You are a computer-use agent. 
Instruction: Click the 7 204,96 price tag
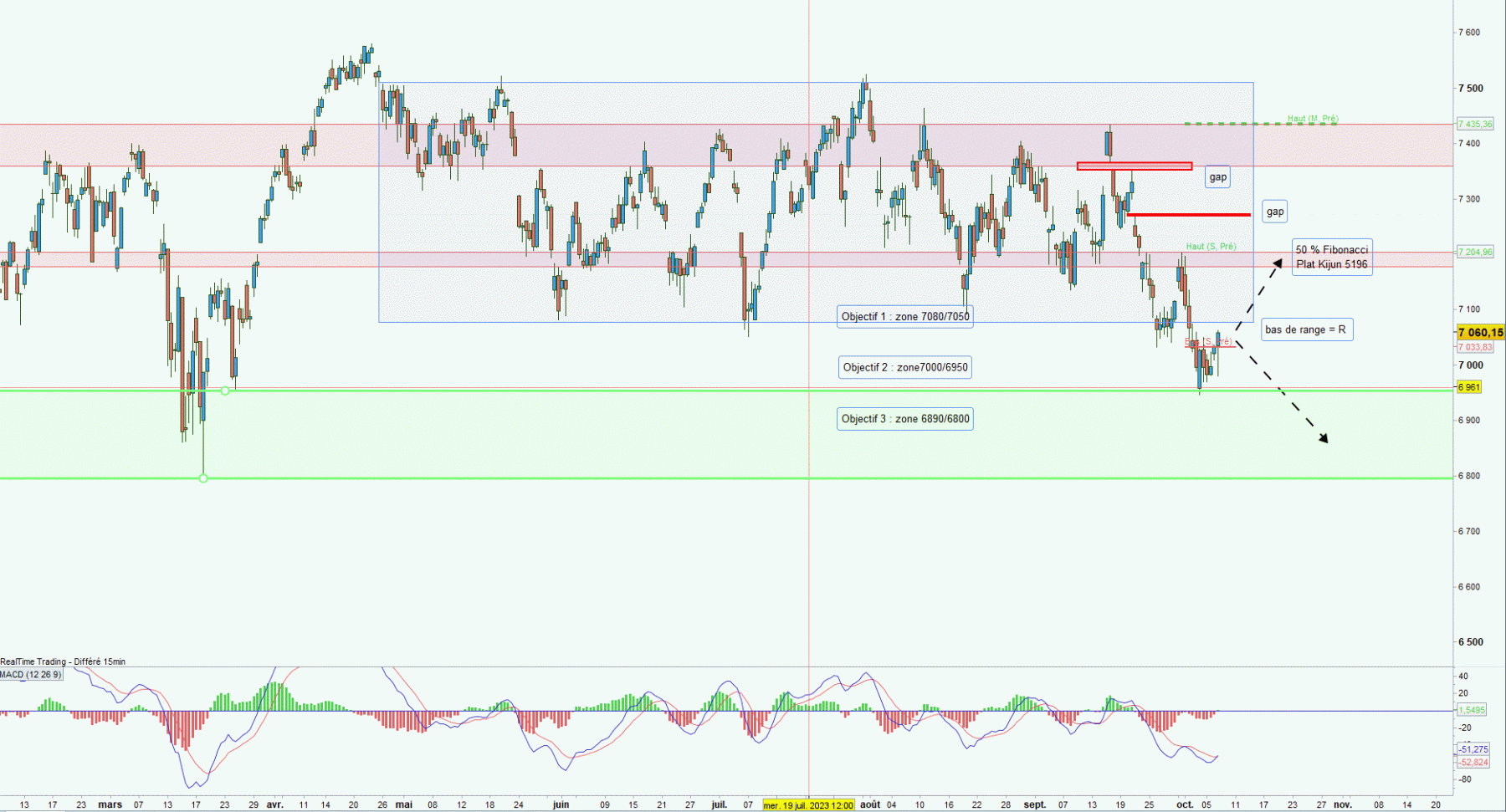pos(1474,252)
